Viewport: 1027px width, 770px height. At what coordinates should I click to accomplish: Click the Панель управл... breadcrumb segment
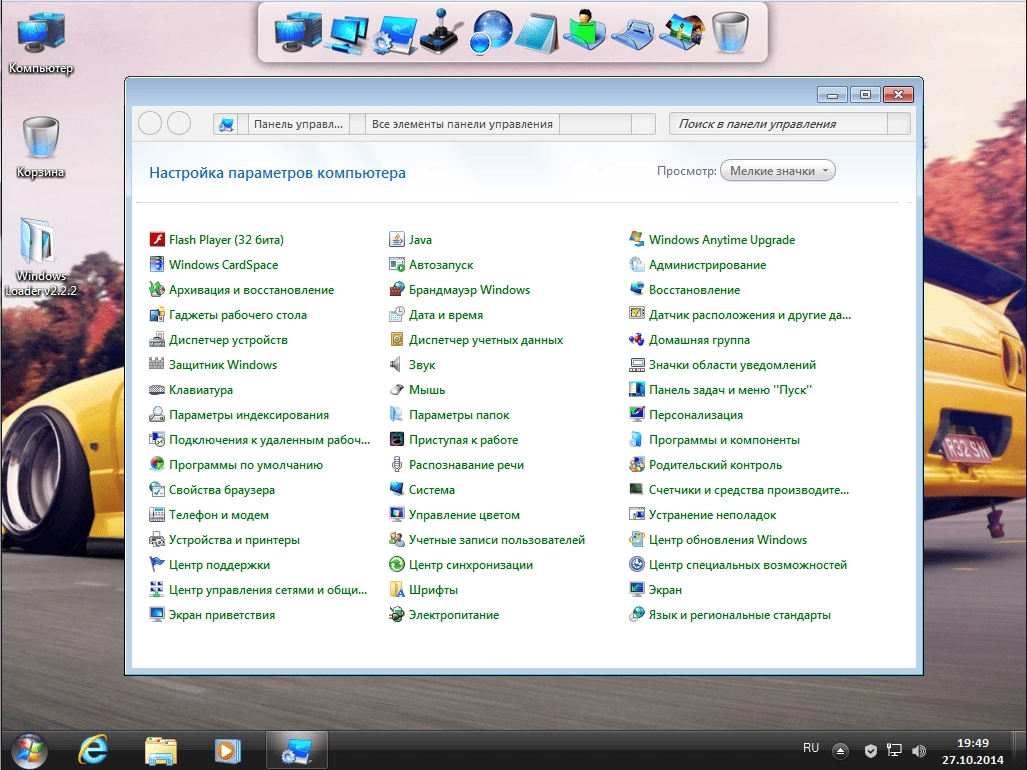[x=298, y=124]
